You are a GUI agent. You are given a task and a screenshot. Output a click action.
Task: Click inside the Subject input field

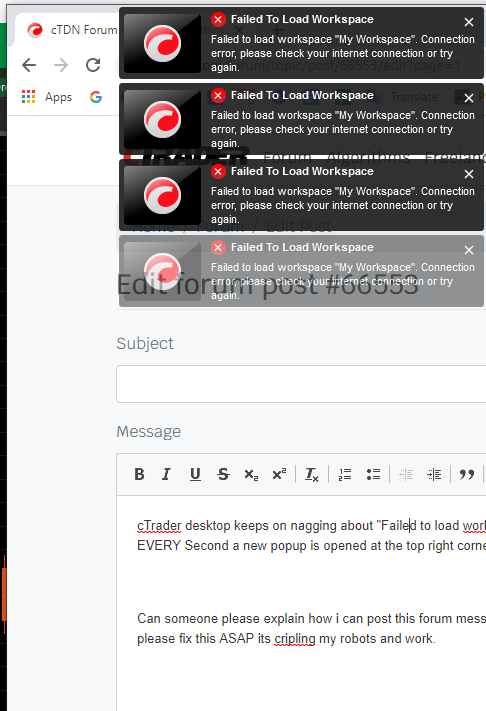[x=301, y=384]
